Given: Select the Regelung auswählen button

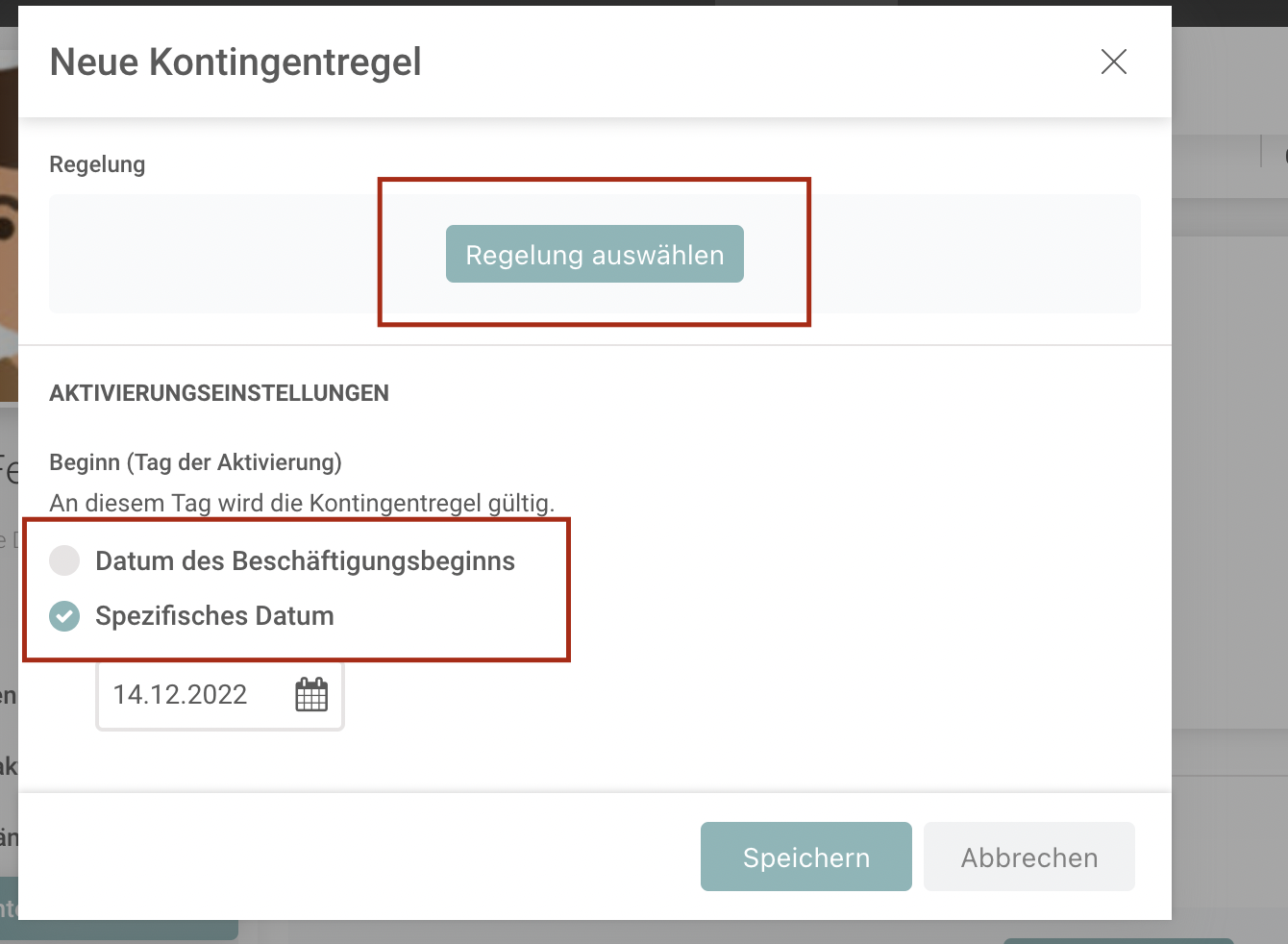Looking at the screenshot, I should pyautogui.click(x=594, y=254).
